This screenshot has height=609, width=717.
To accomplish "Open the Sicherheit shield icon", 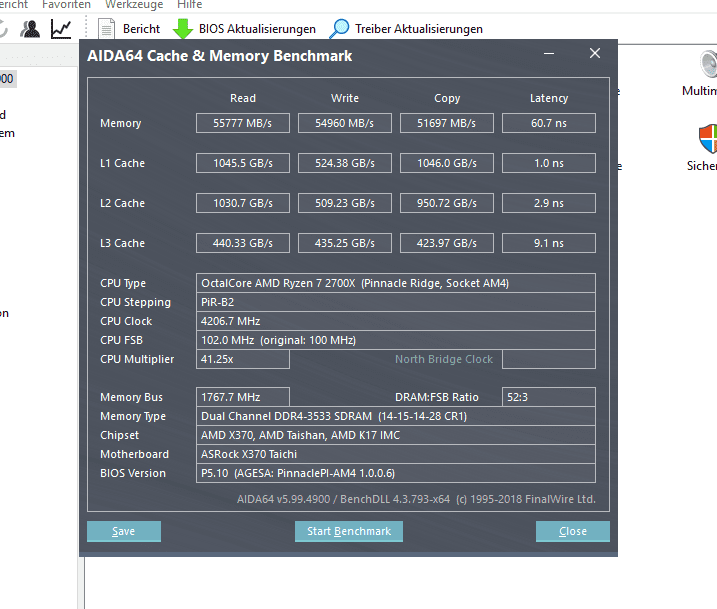I will (708, 139).
